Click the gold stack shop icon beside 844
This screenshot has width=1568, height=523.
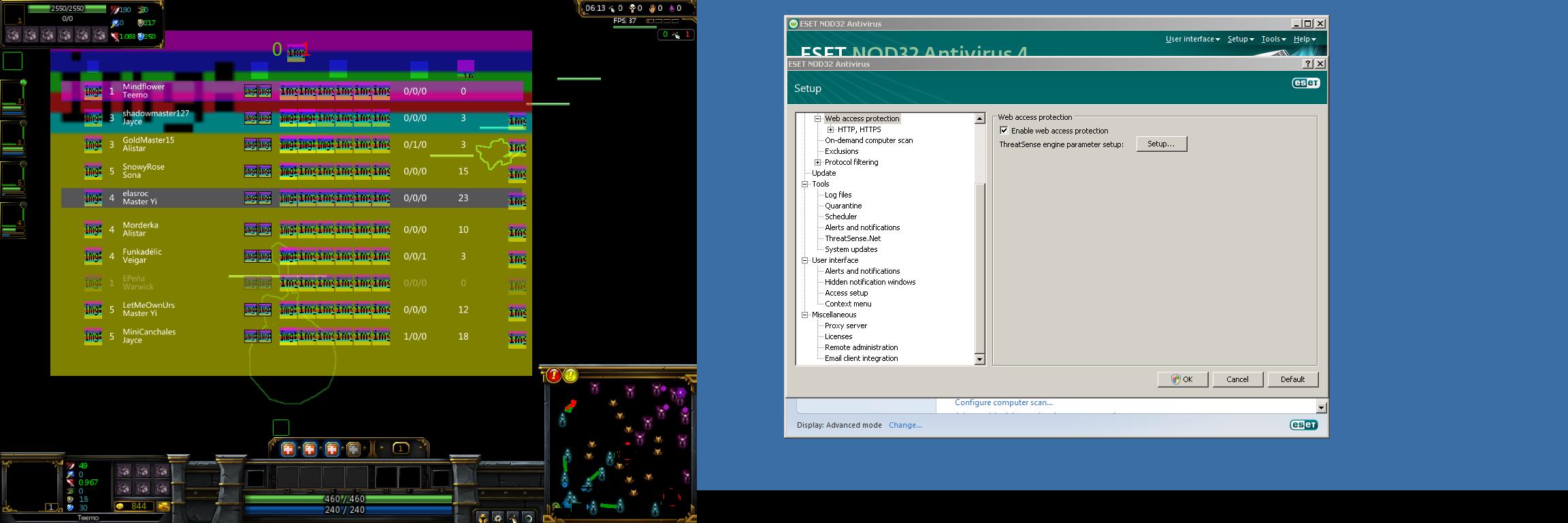coord(163,507)
